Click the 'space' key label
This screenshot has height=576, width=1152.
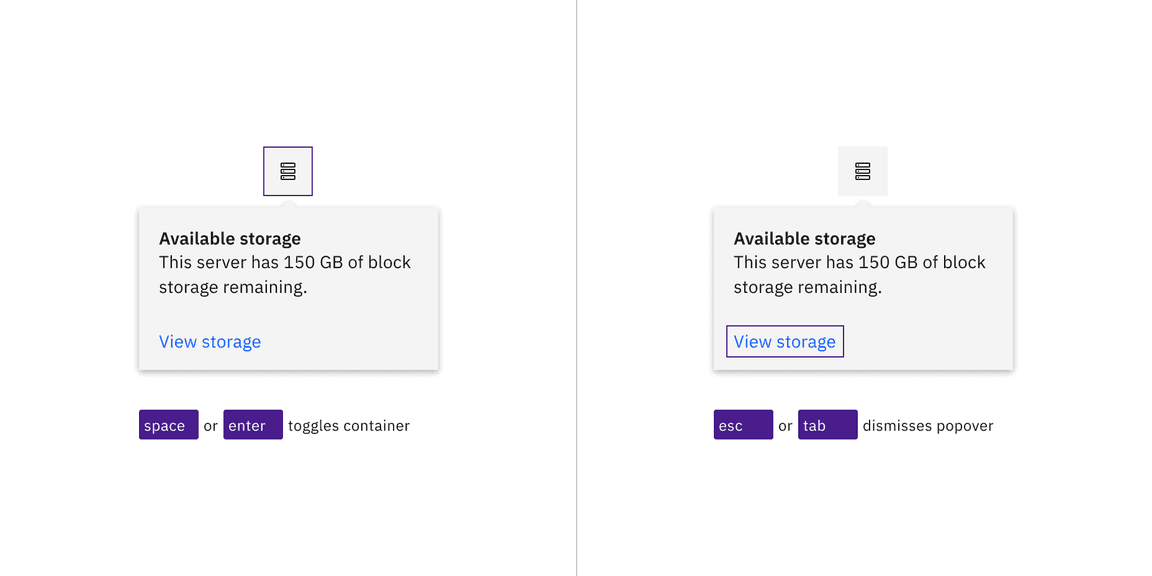coord(168,424)
